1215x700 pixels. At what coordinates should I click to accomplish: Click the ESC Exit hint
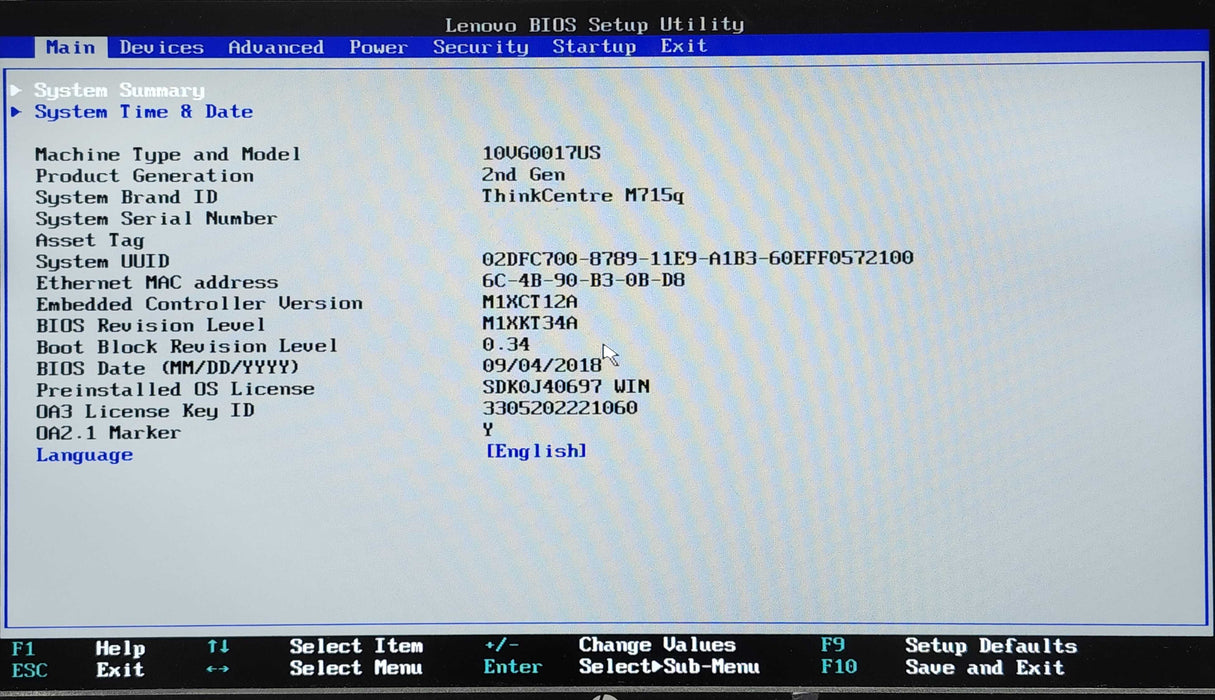(78, 670)
